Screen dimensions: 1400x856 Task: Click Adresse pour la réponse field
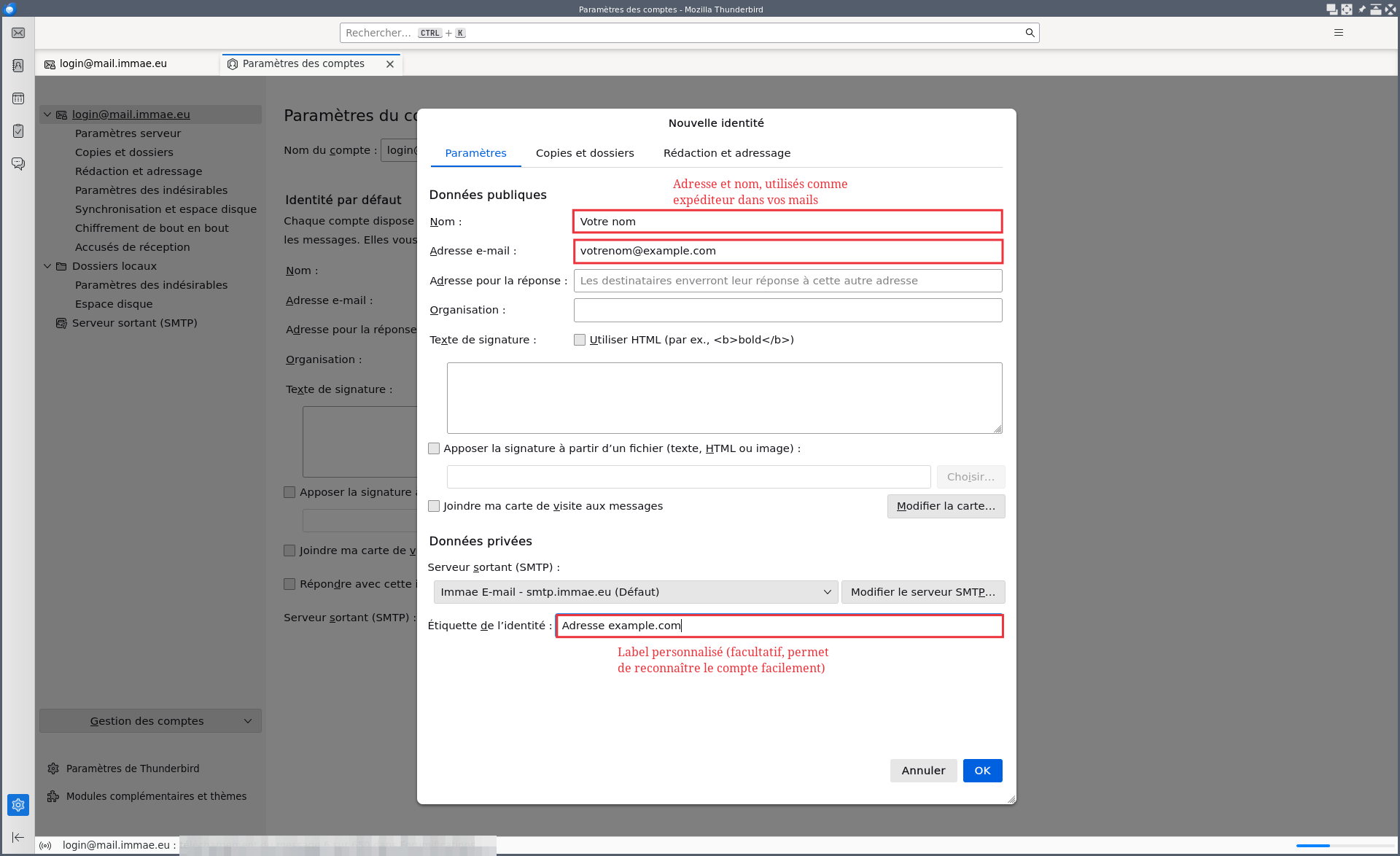click(787, 281)
